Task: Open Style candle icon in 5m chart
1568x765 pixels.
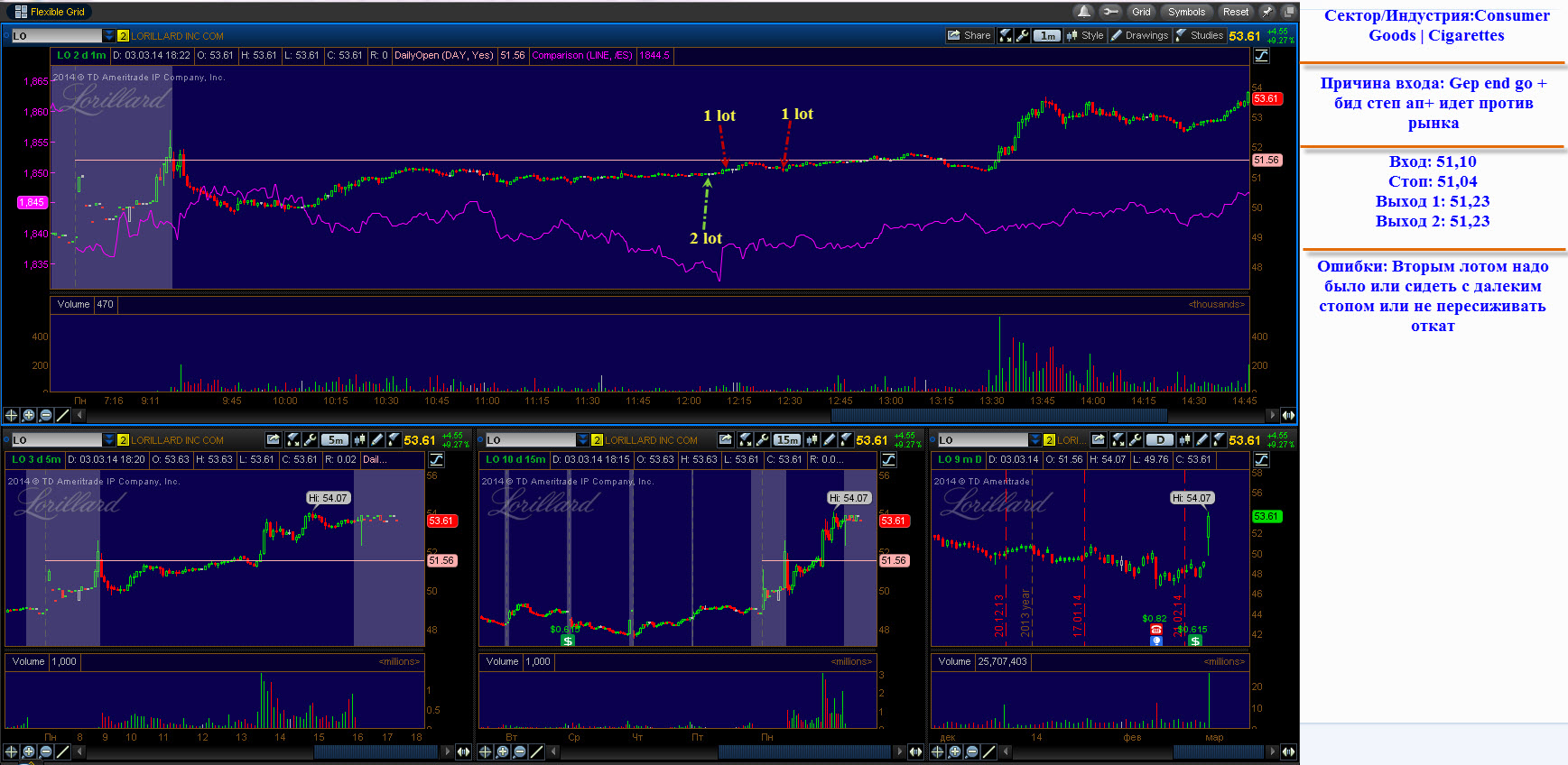Action: [360, 439]
